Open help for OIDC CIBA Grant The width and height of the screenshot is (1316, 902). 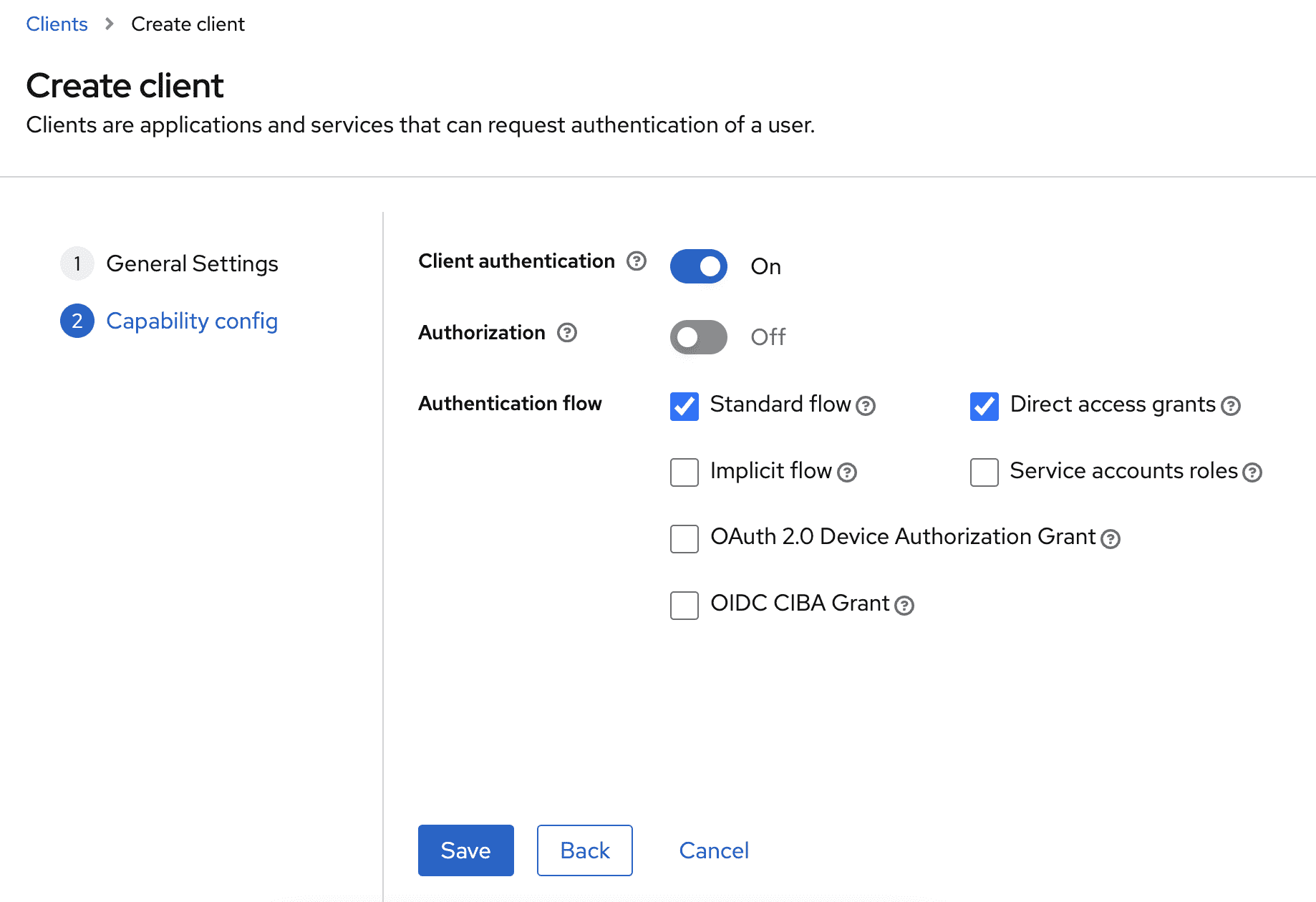tap(904, 605)
